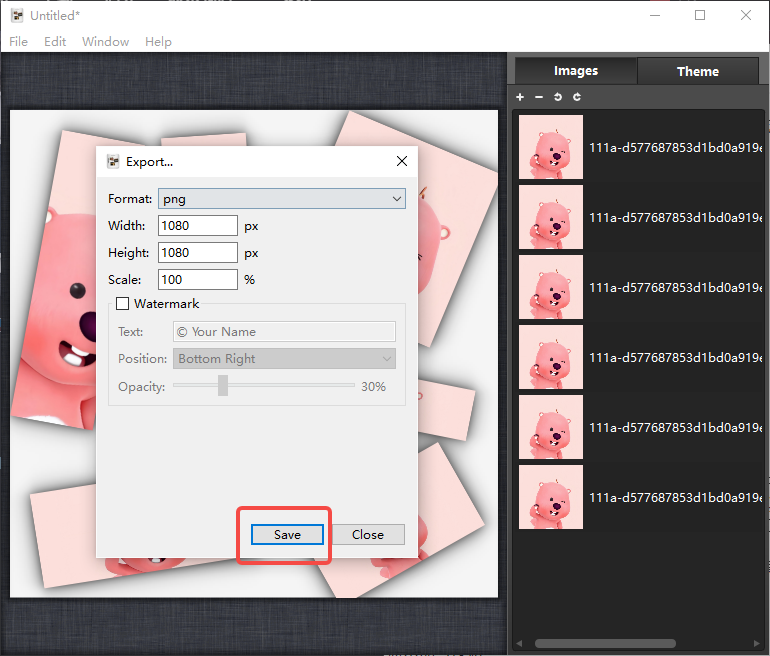Click the scrollbar right arrow in Images panel
Viewport: 770px width, 656px height.
pyautogui.click(x=757, y=643)
